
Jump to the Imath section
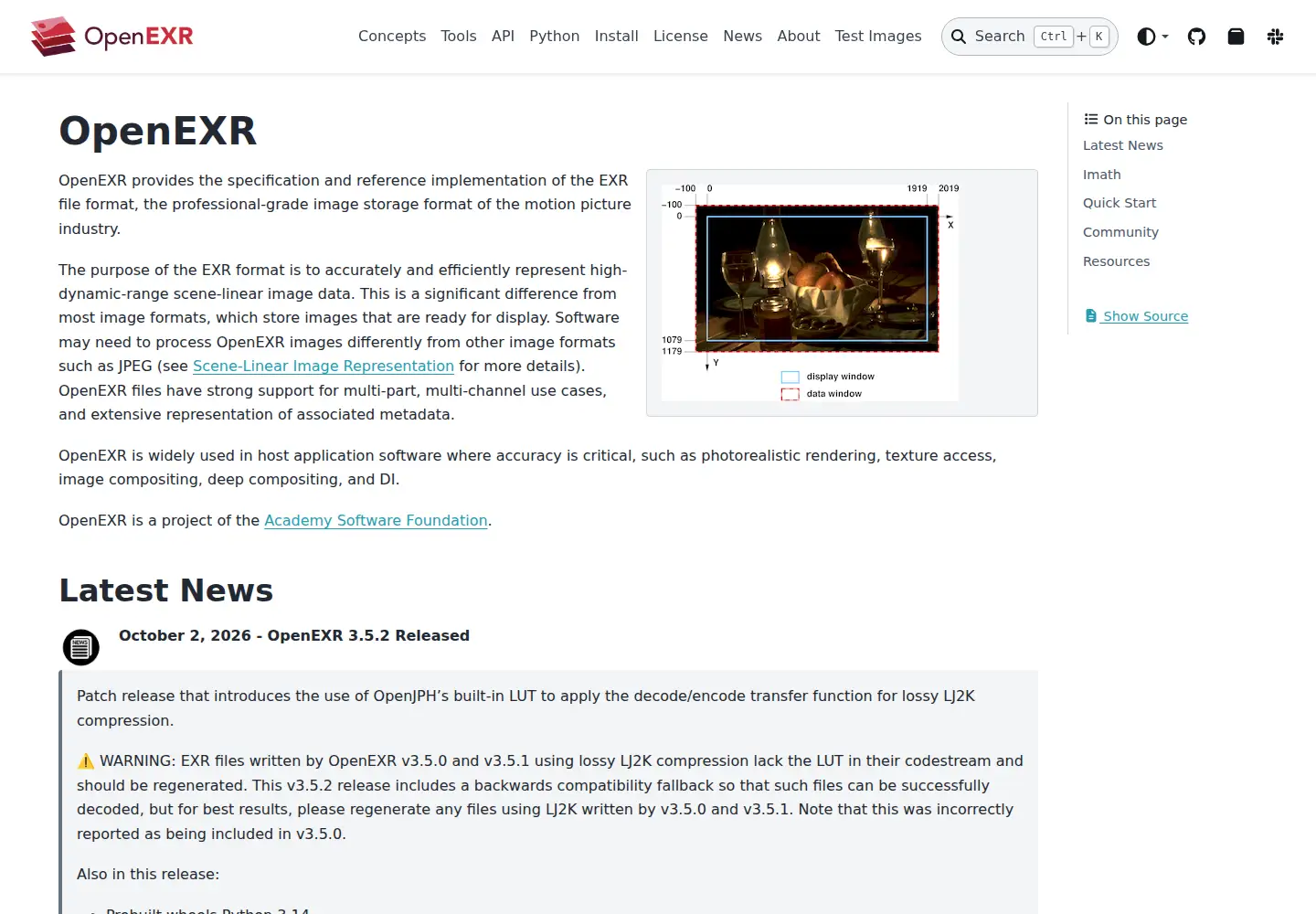coord(1101,175)
